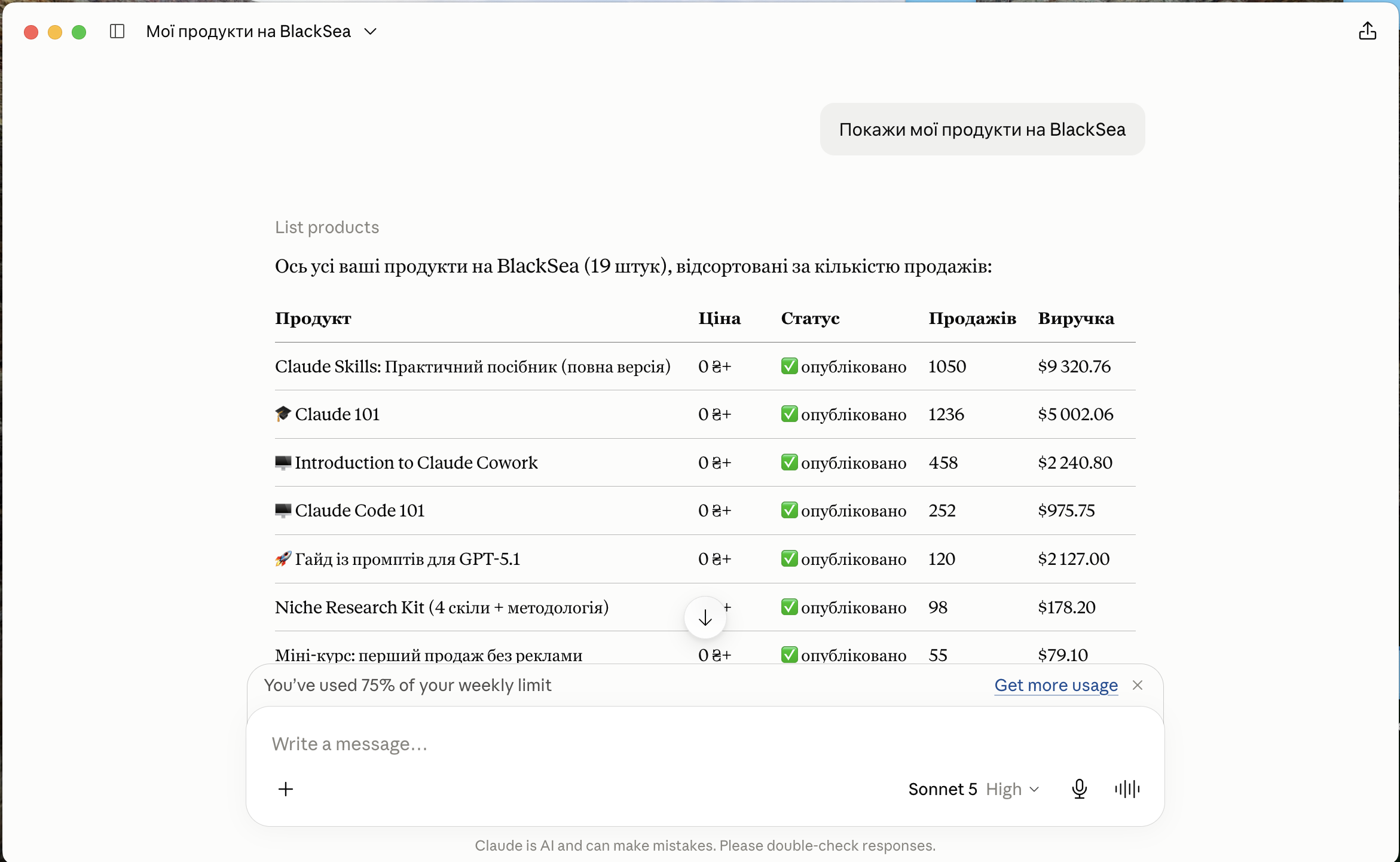Click the sales count 98
Viewport: 1400px width, 862px height.
coord(938,607)
